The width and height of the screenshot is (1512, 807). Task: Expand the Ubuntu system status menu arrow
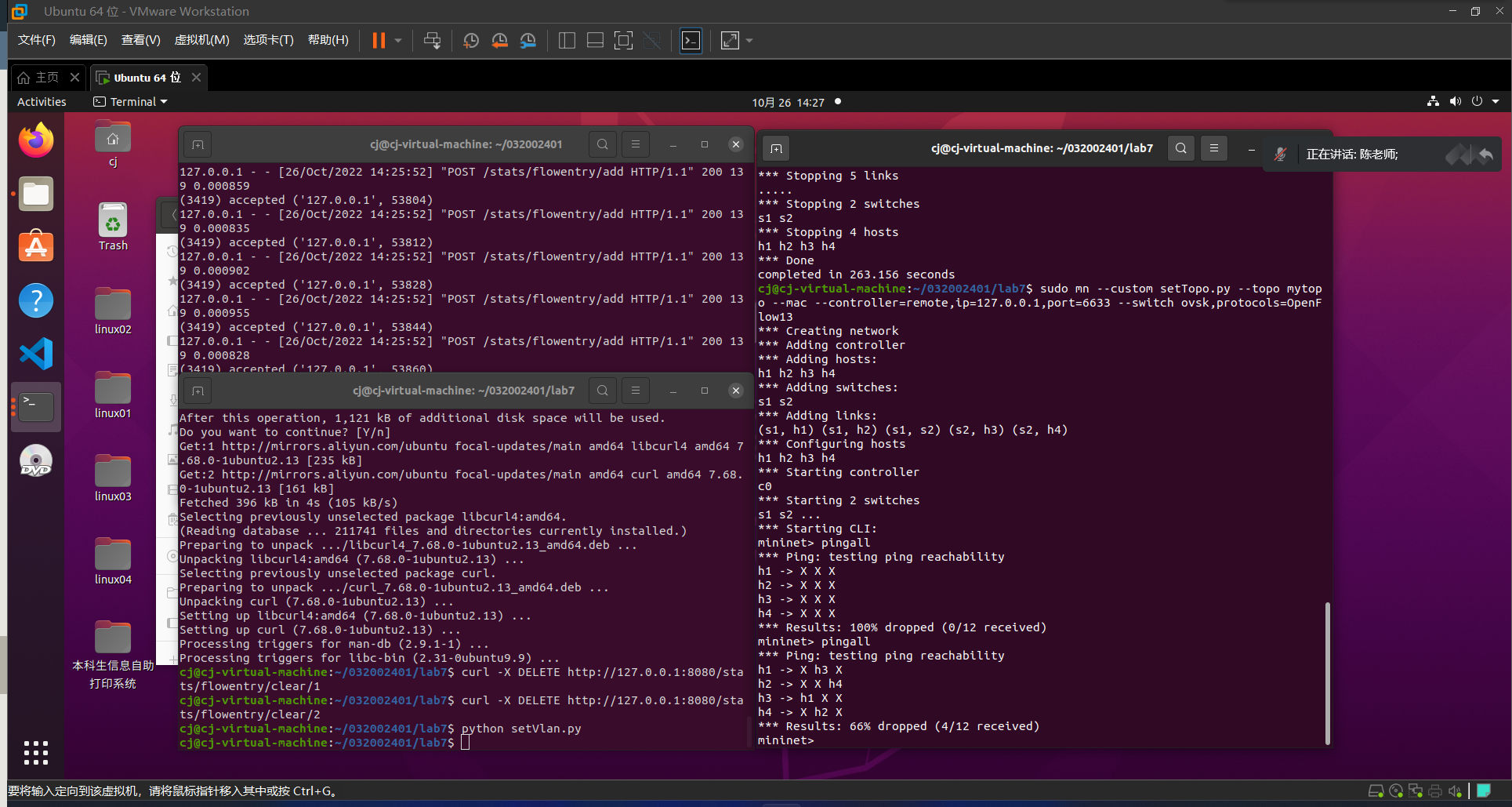click(1496, 101)
